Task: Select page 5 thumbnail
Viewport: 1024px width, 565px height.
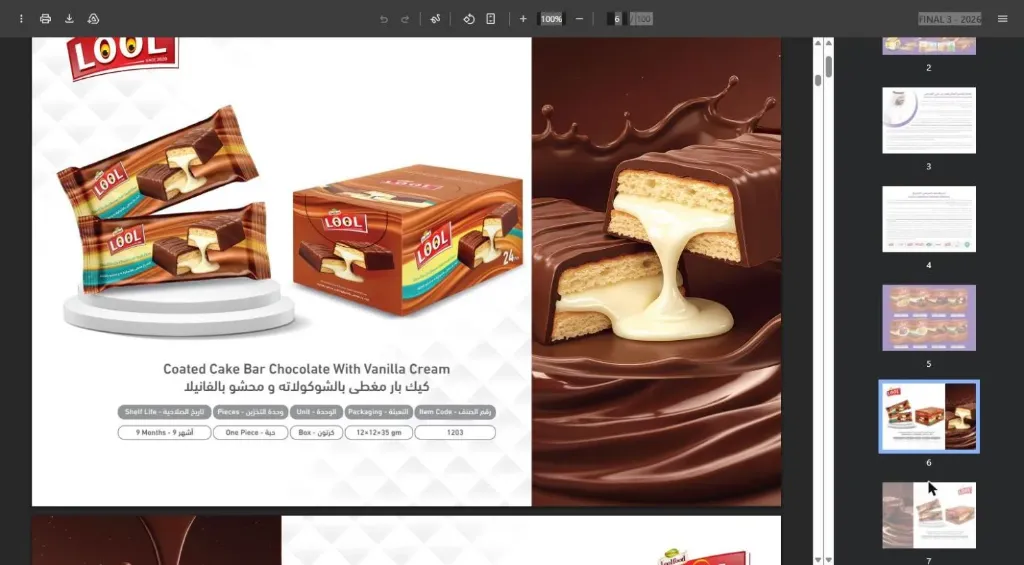Action: coord(929,317)
